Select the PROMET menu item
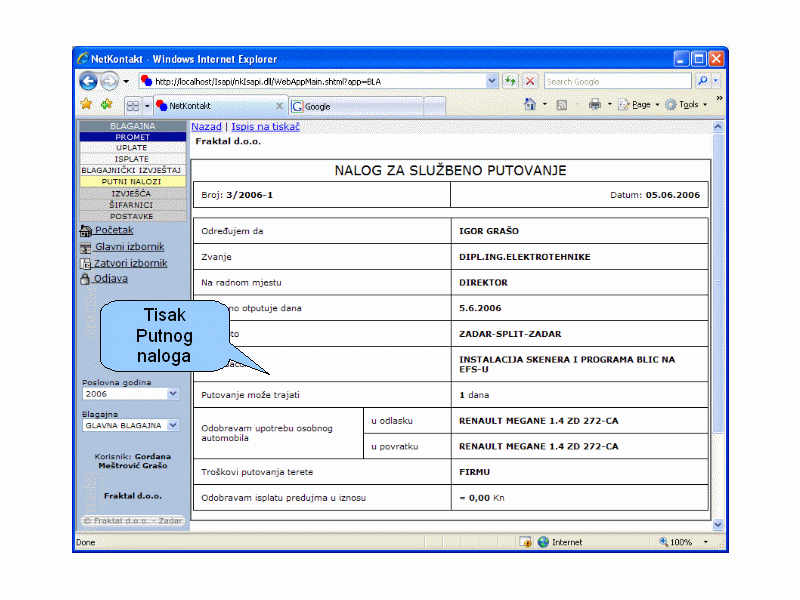This screenshot has height=600, width=800. (x=133, y=137)
